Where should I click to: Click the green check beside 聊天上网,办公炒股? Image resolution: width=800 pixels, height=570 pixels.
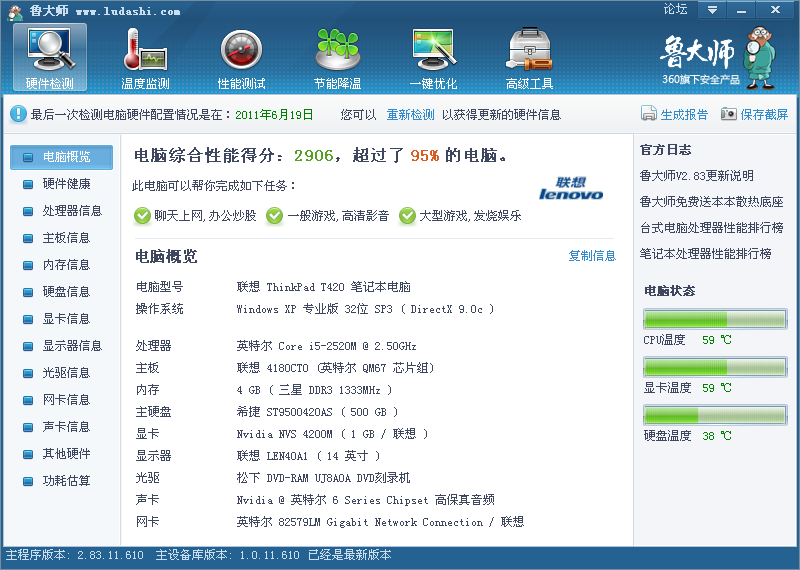pyautogui.click(x=142, y=216)
